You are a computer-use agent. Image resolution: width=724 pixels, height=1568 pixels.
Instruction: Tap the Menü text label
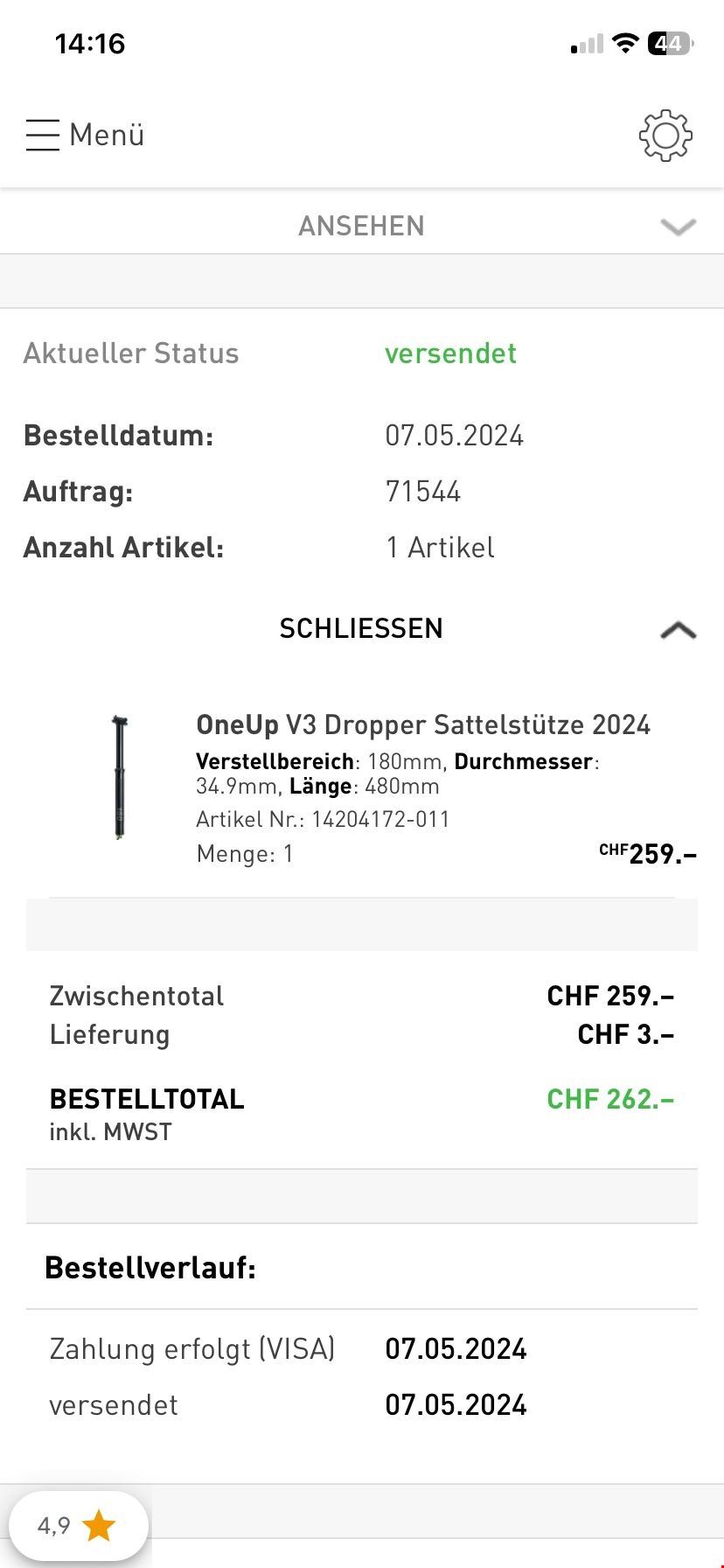click(x=107, y=136)
